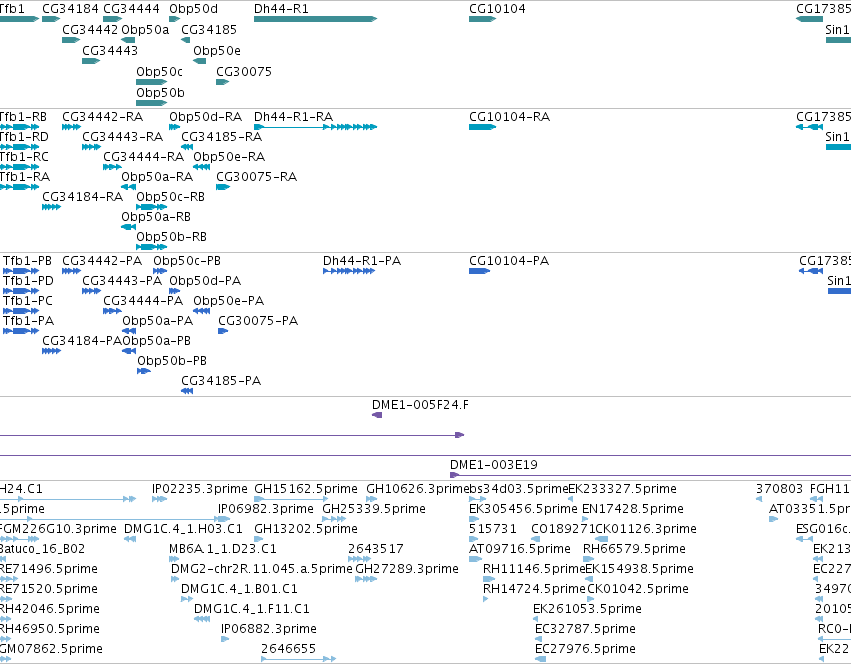Select the GH27289.3prime EST label
The image size is (851, 664).
click(407, 571)
